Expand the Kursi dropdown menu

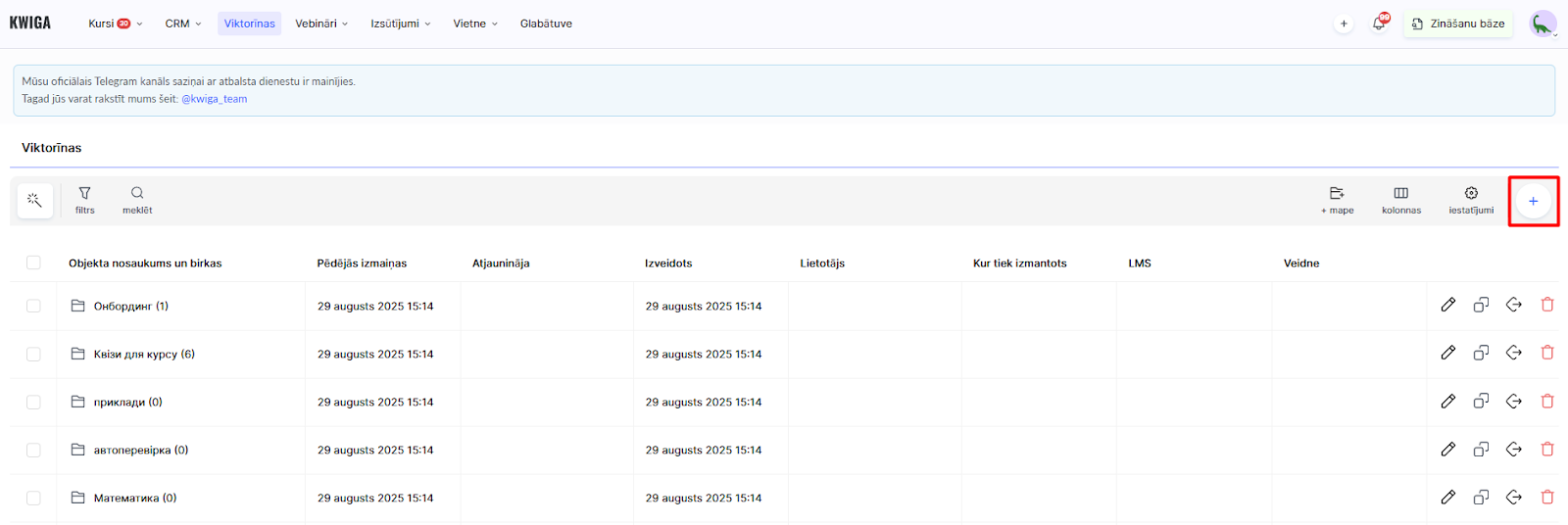tap(115, 24)
